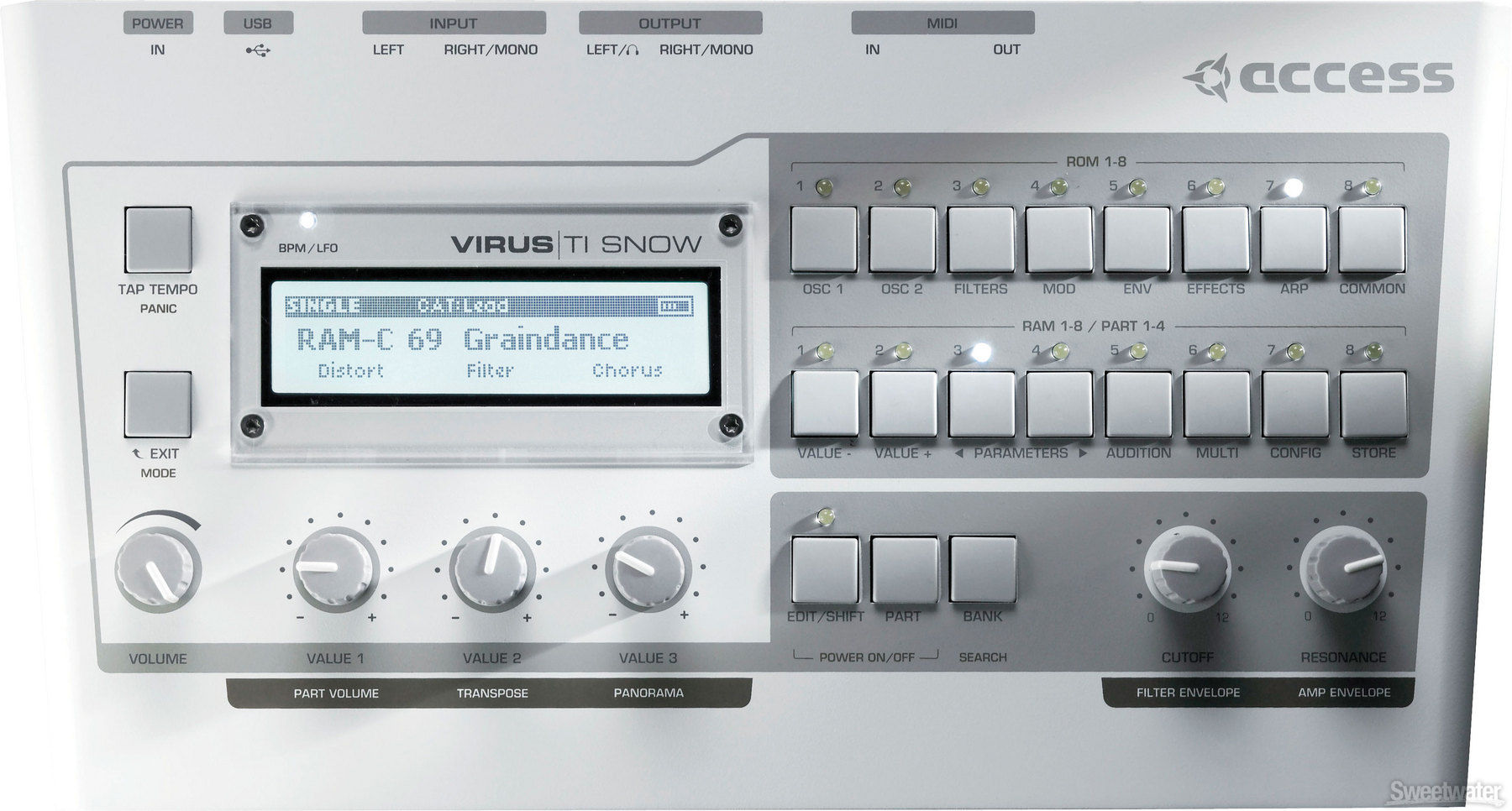Click the FILTER ENVELOPE label

(1188, 693)
